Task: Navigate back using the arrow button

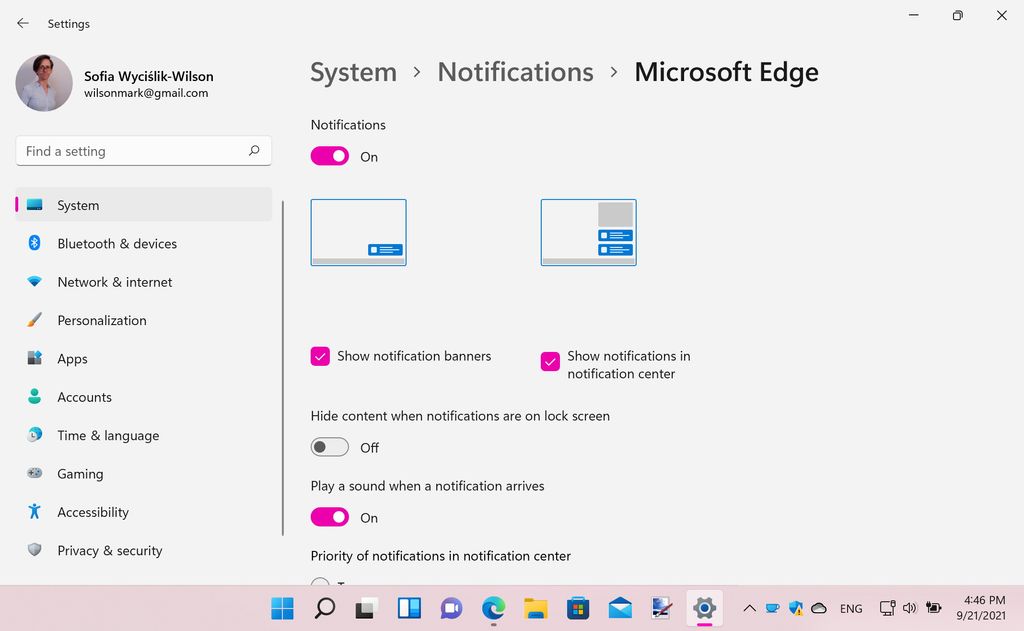Action: tap(22, 23)
